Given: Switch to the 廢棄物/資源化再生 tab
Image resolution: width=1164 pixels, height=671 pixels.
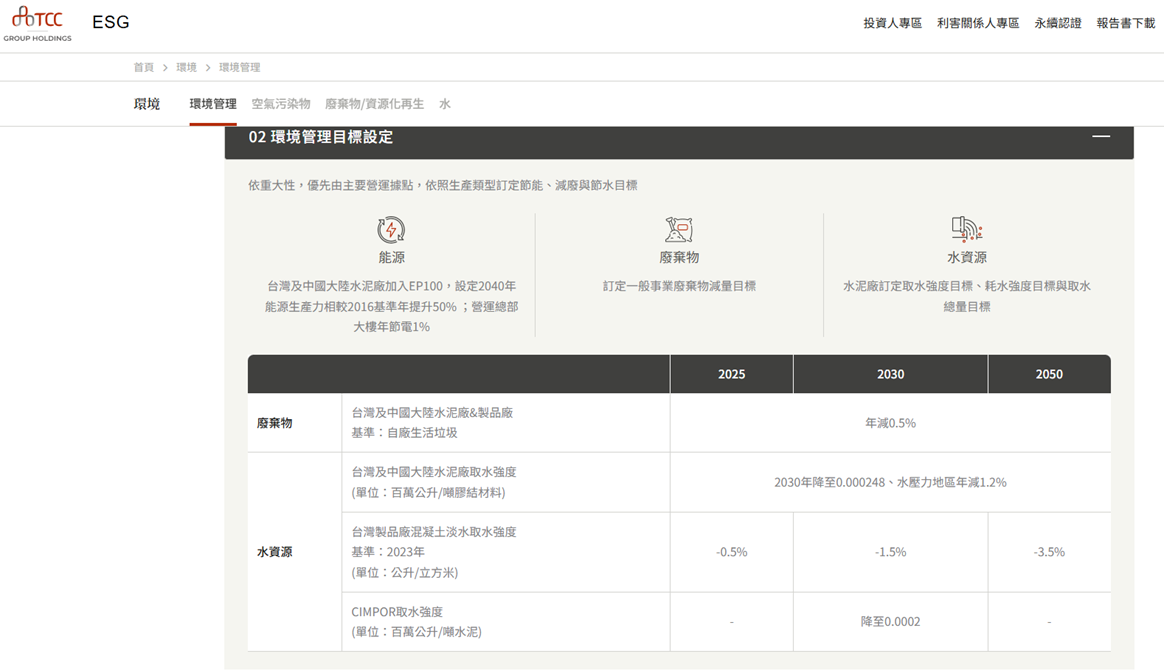Looking at the screenshot, I should click(374, 104).
